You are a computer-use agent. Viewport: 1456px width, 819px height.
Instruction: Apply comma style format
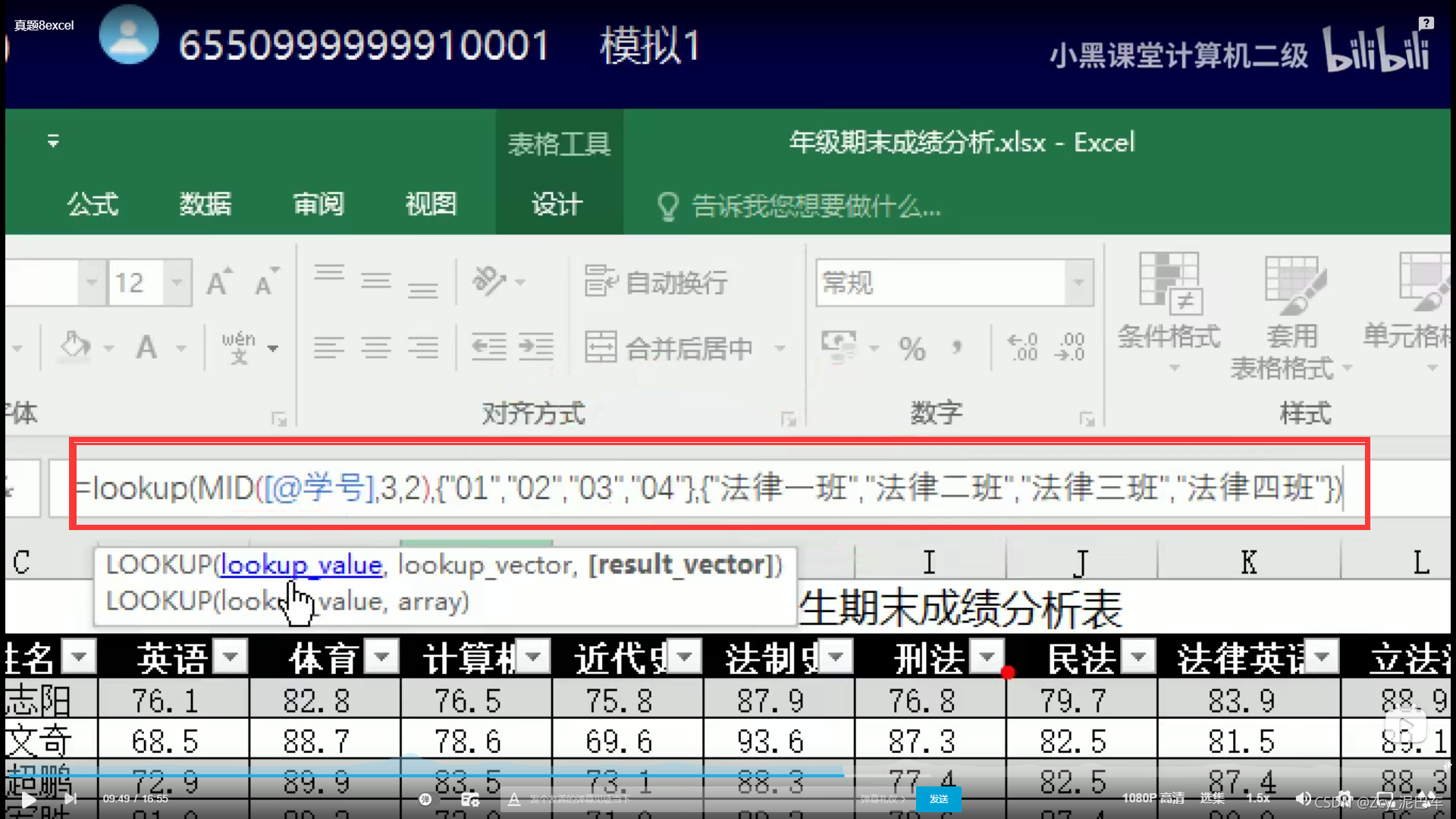click(957, 348)
